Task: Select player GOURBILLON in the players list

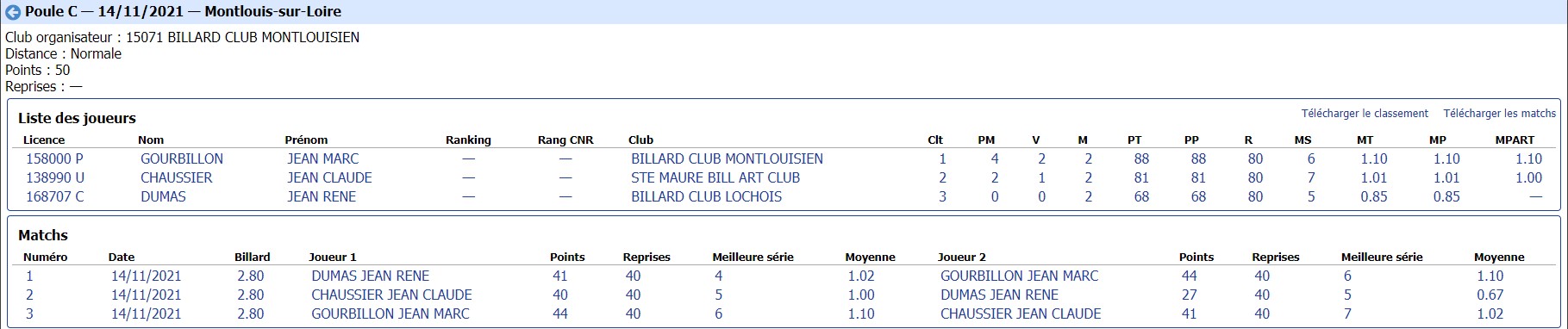Action: pos(182,158)
